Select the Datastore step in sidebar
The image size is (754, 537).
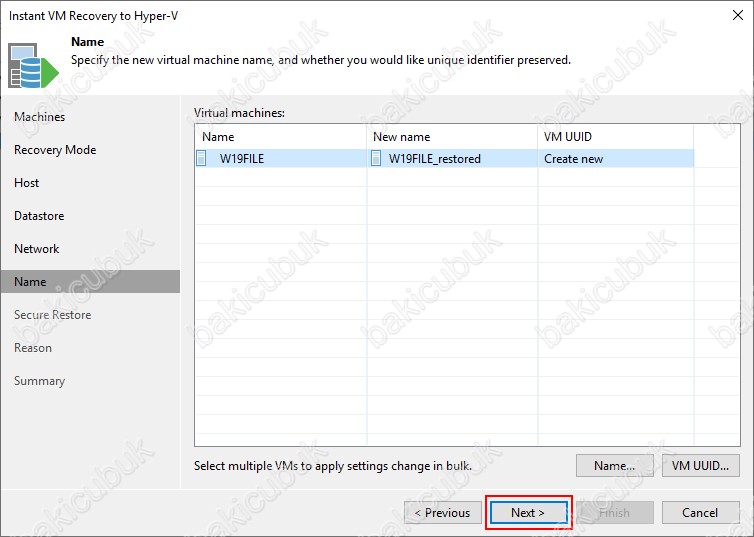(x=39, y=216)
